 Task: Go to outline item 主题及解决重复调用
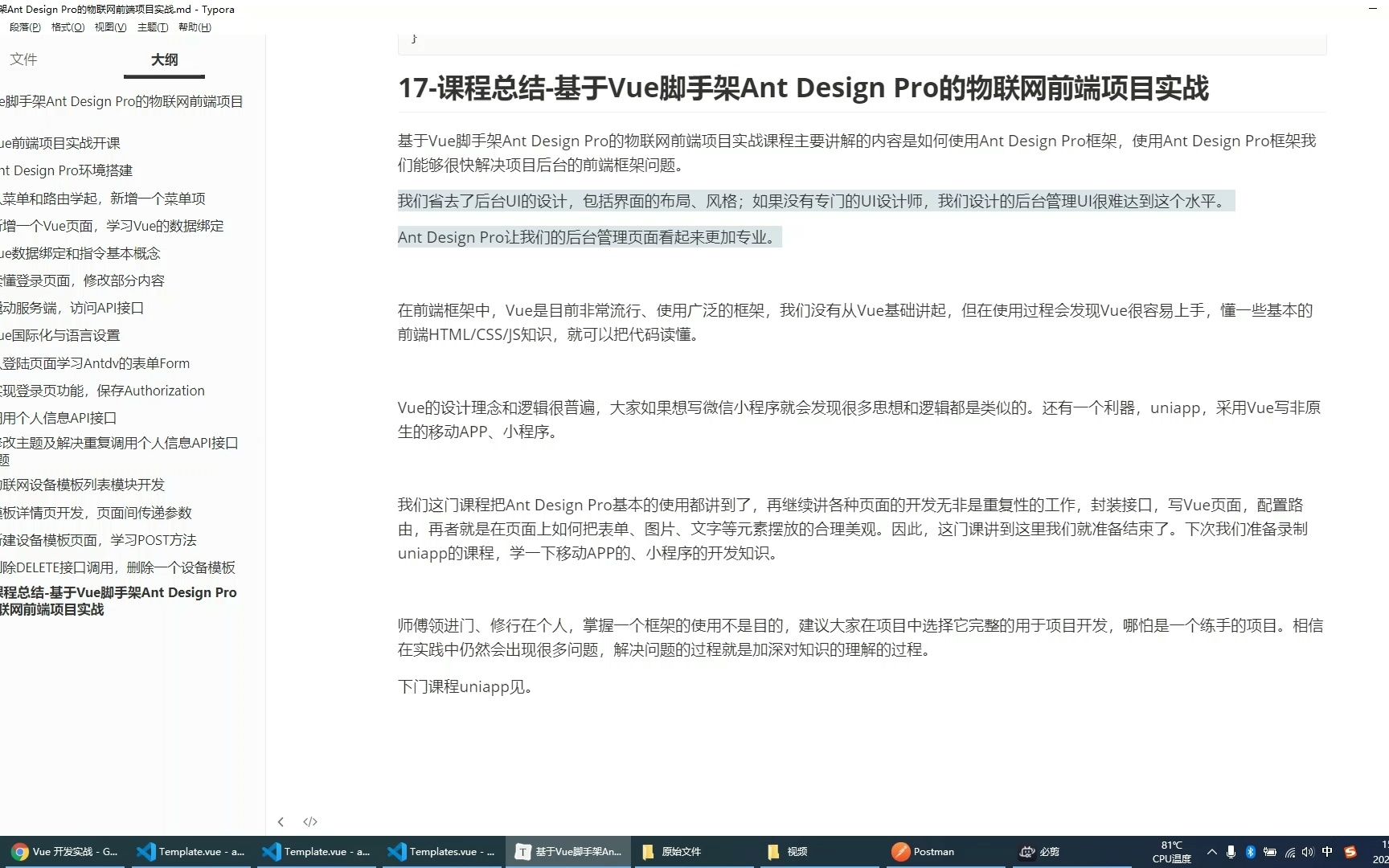point(119,451)
